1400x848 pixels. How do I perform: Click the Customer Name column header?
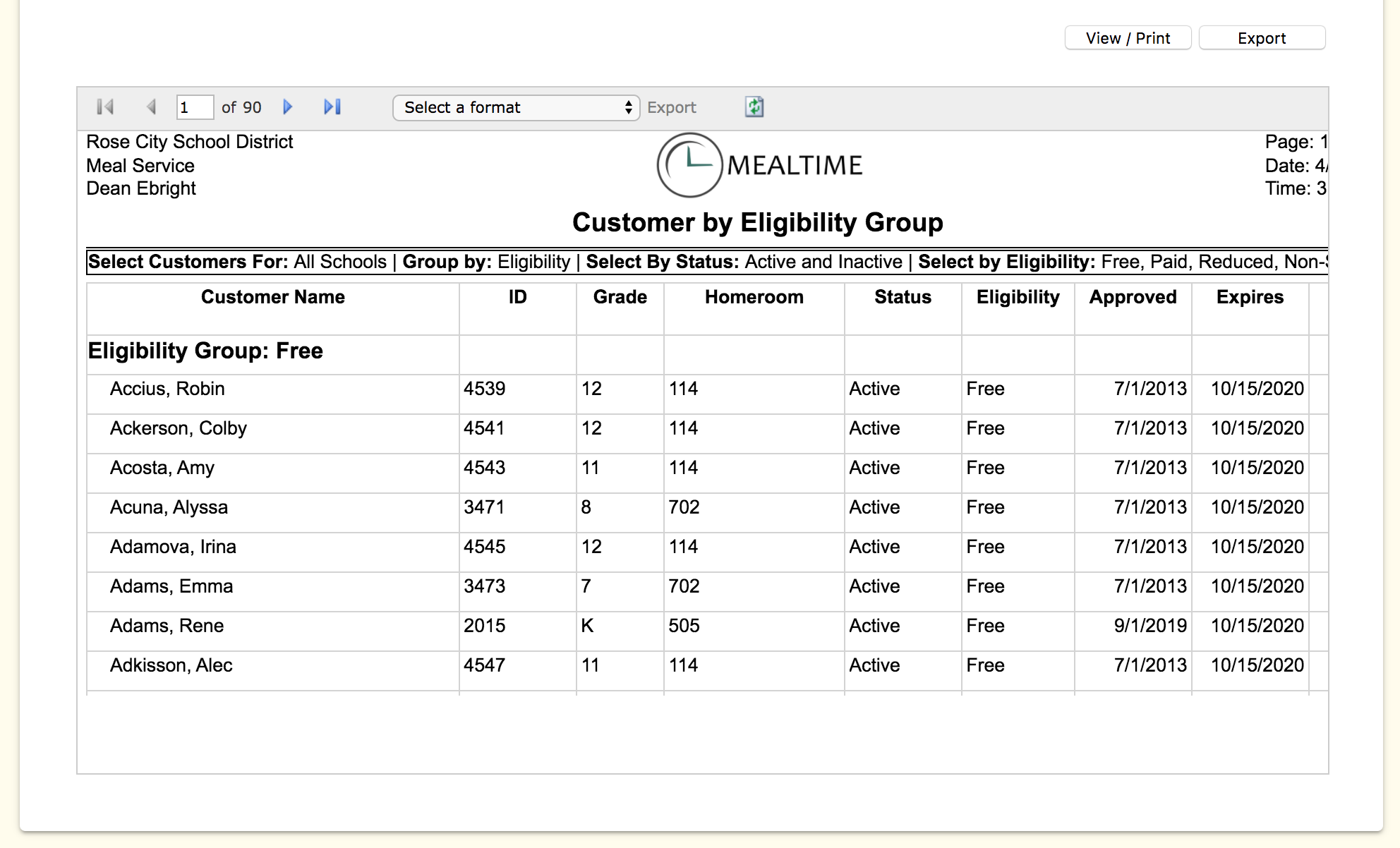(272, 297)
